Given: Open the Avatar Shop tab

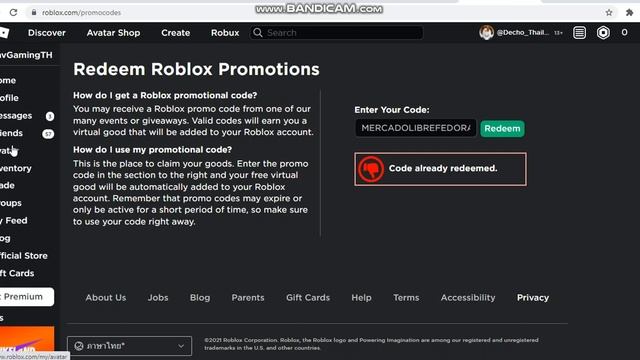Looking at the screenshot, I should (x=113, y=33).
